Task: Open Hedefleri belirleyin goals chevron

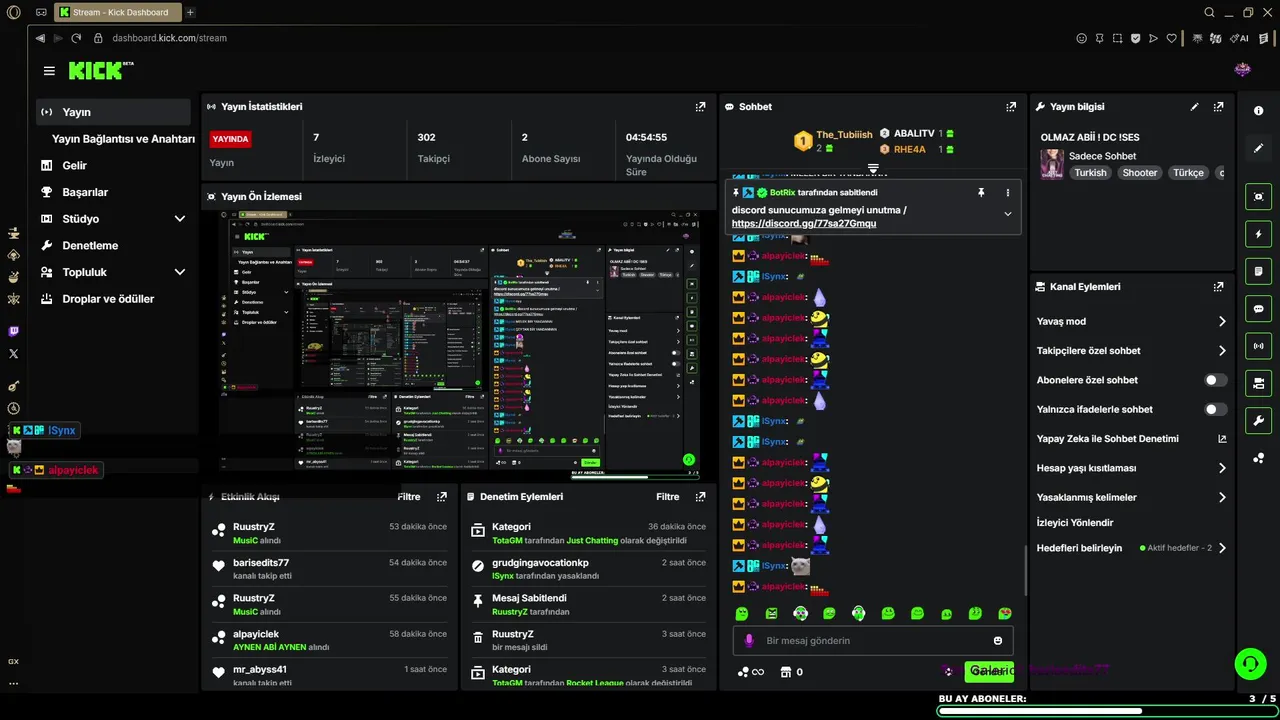Action: point(1222,548)
